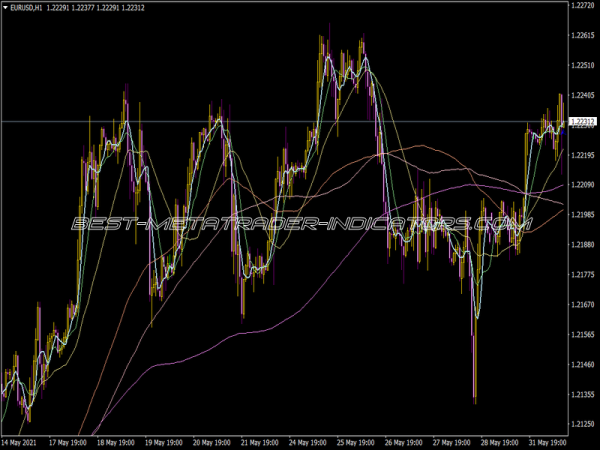Select the 1.22312 current price label

coord(582,122)
